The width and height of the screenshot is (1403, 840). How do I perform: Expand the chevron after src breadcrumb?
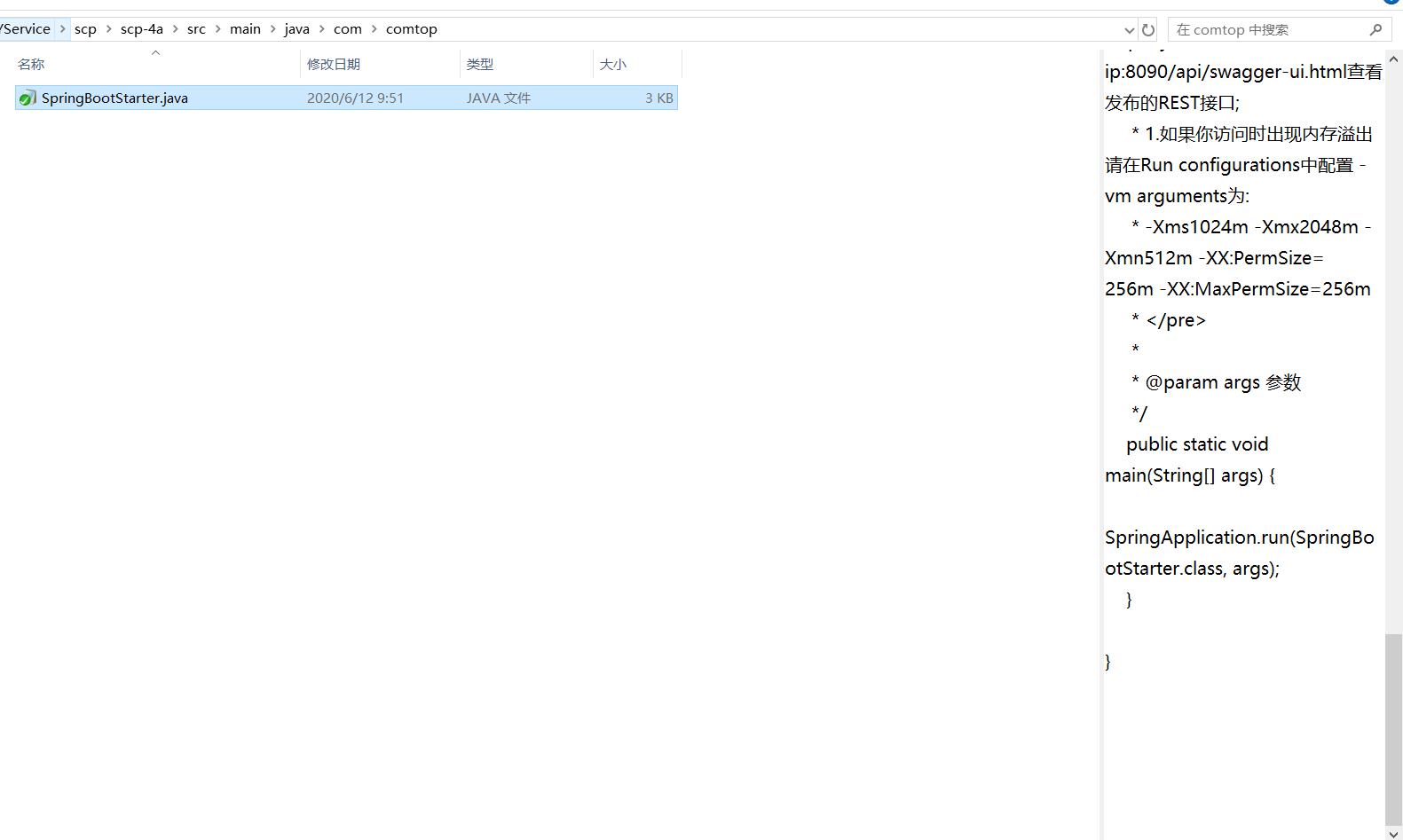[218, 28]
